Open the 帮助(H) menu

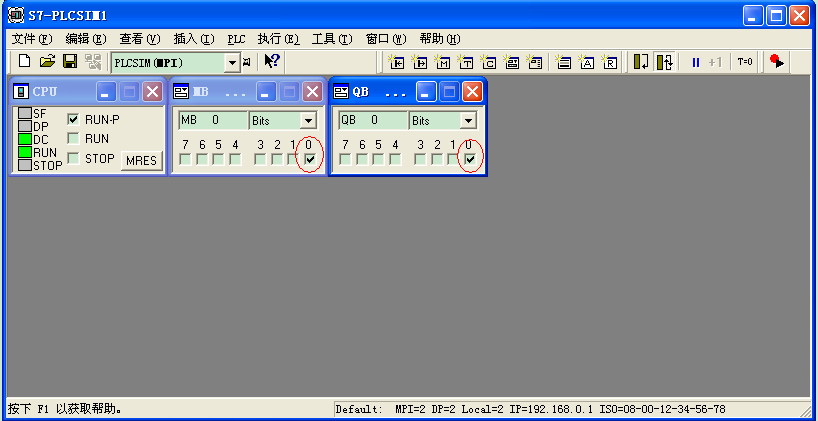440,39
